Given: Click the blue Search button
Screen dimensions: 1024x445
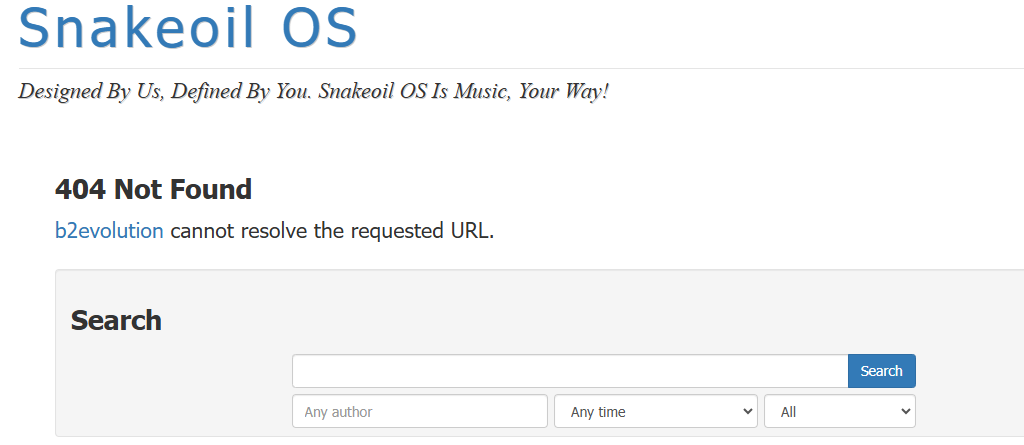Looking at the screenshot, I should [x=882, y=371].
